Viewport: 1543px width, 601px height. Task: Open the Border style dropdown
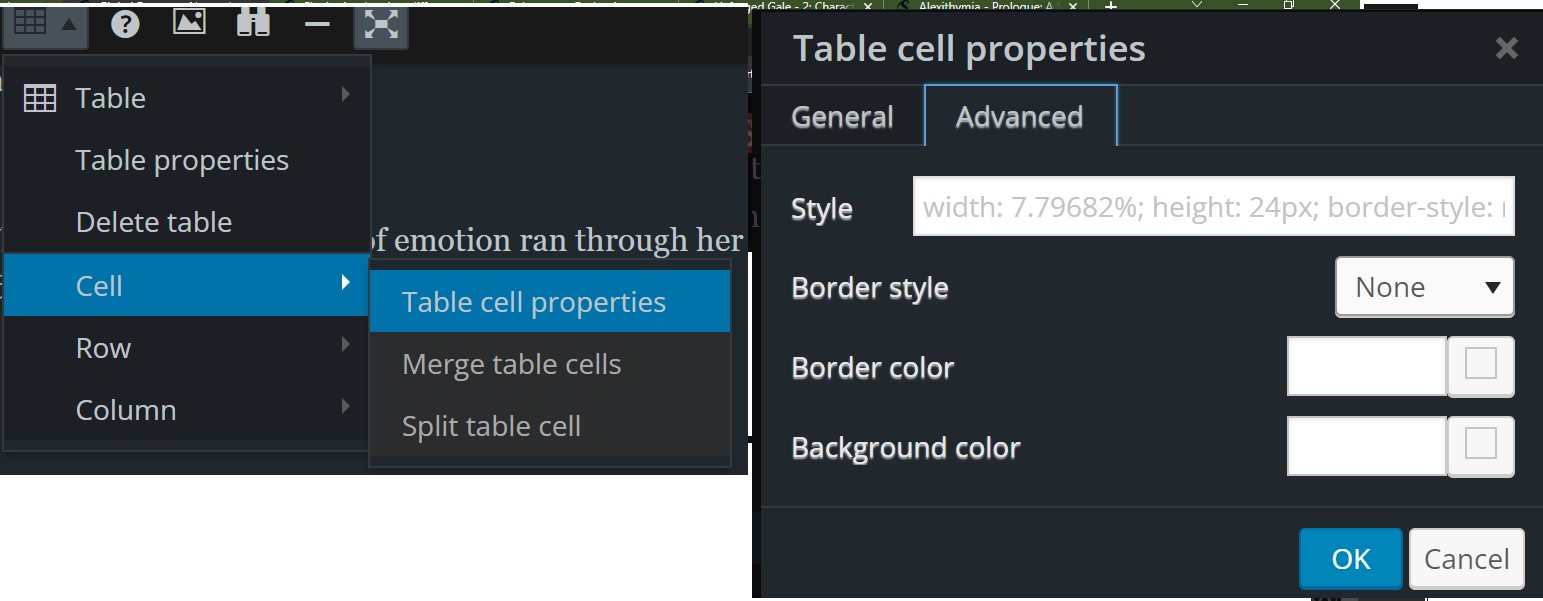click(1424, 286)
